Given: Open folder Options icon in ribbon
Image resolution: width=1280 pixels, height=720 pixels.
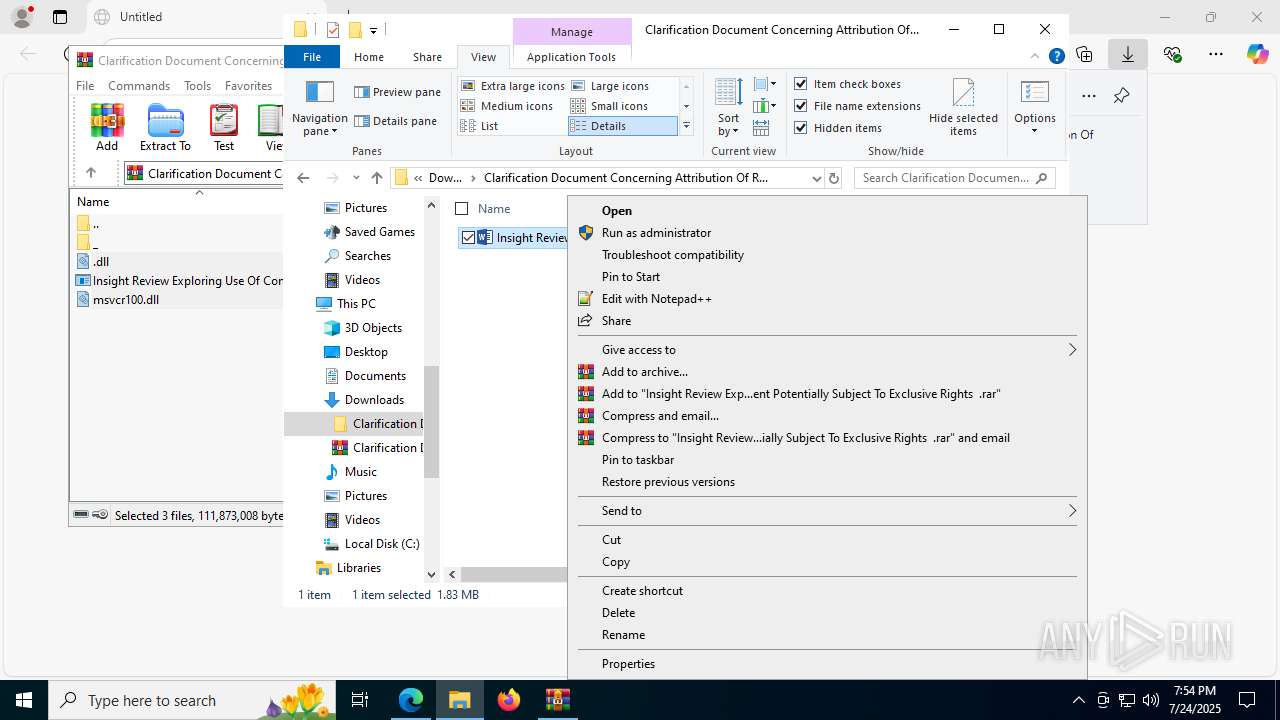Looking at the screenshot, I should 1034,108.
